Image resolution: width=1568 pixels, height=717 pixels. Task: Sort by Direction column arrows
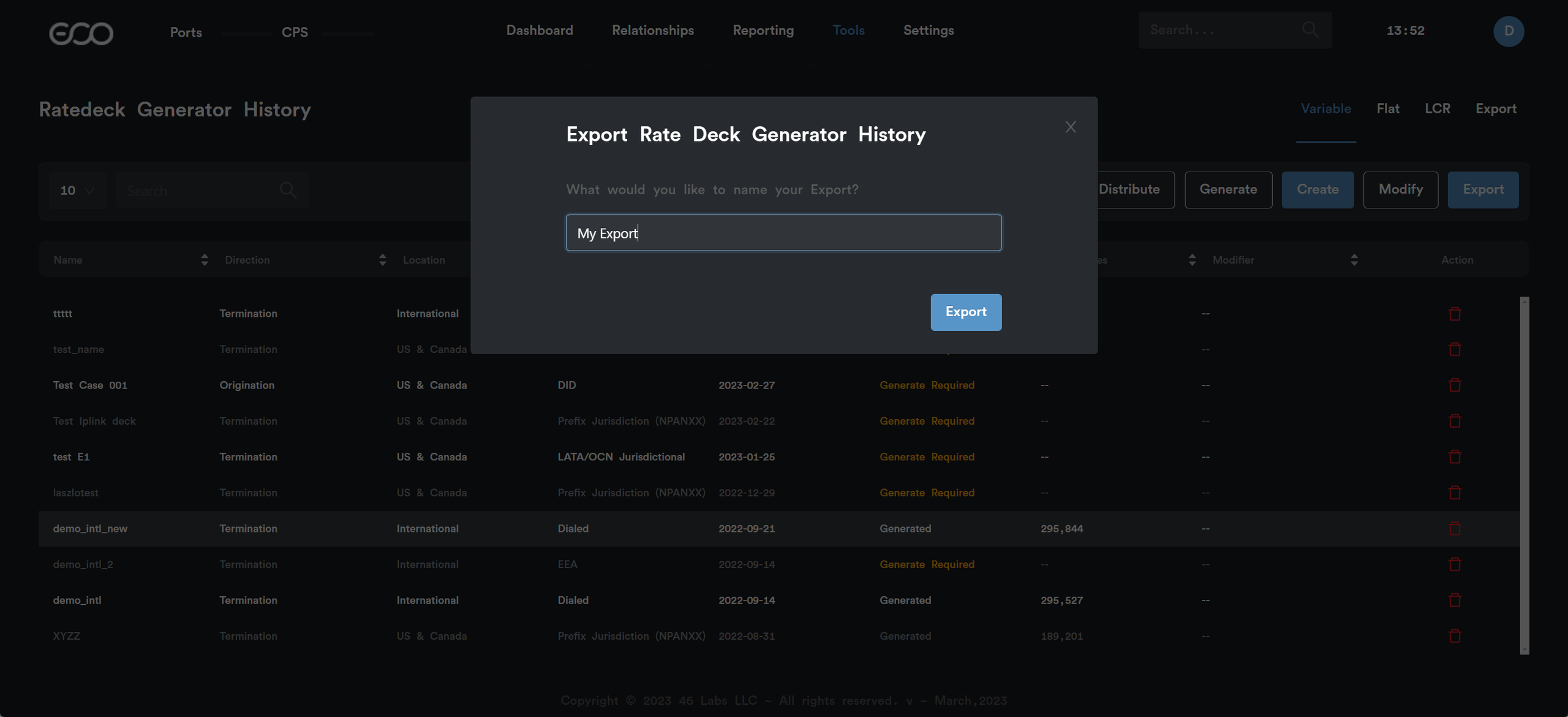[x=382, y=260]
